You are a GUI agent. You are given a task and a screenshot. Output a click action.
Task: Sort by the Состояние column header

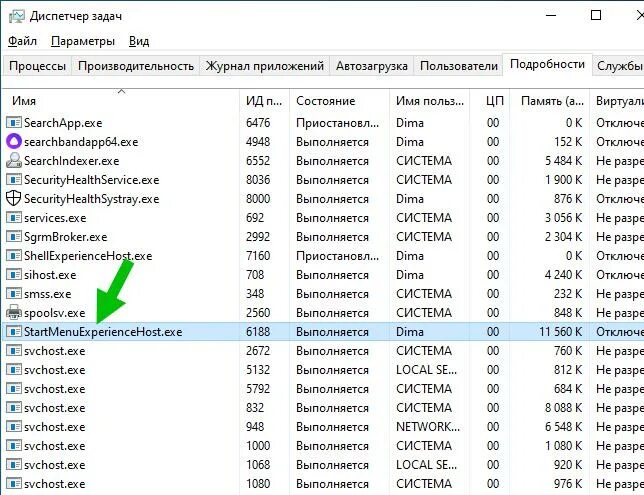(x=339, y=101)
